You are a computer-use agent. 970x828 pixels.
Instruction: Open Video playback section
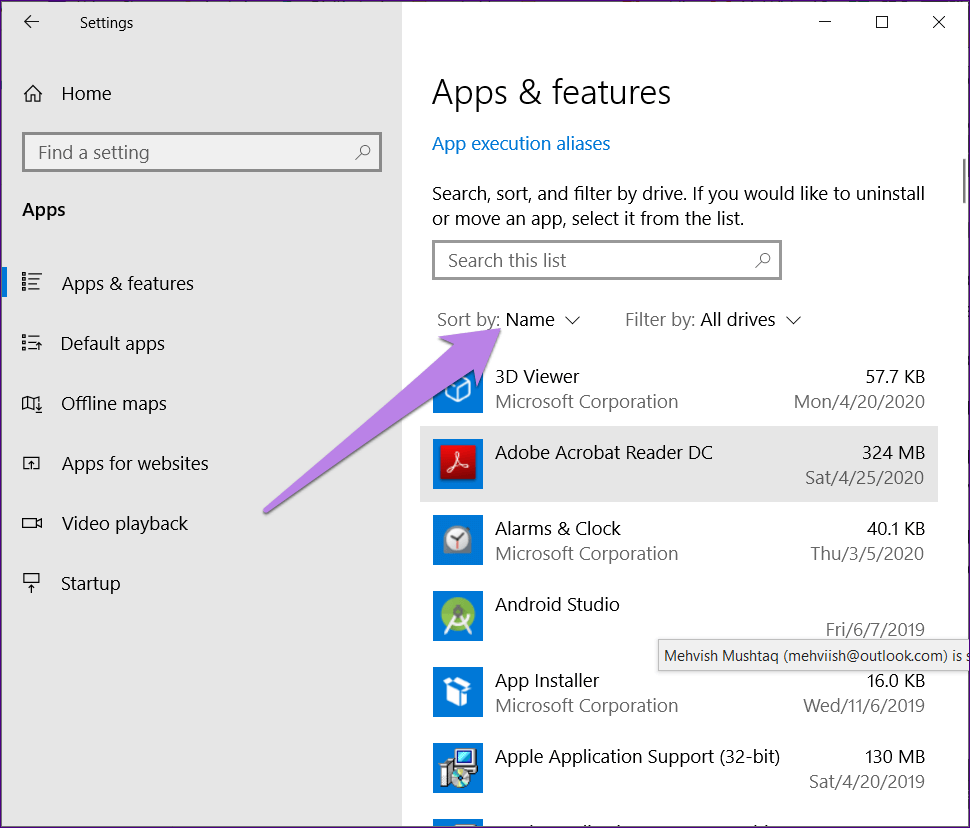click(x=124, y=524)
